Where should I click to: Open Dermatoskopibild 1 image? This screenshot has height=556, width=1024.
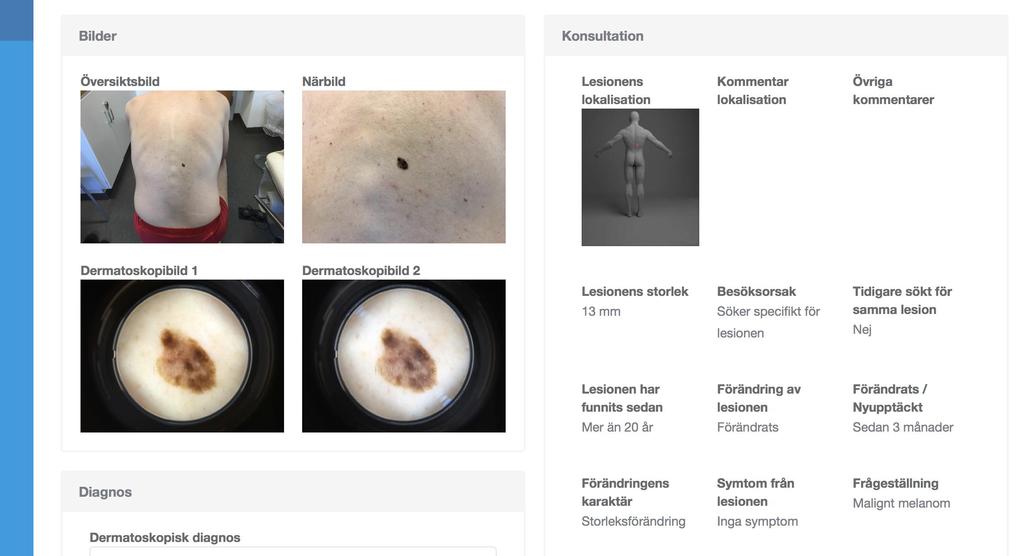[x=182, y=356]
